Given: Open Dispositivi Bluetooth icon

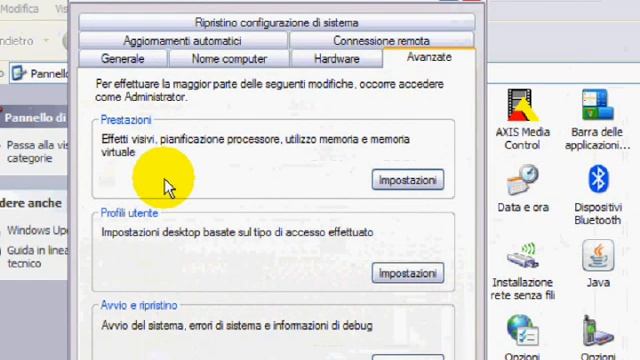Looking at the screenshot, I should tap(598, 179).
